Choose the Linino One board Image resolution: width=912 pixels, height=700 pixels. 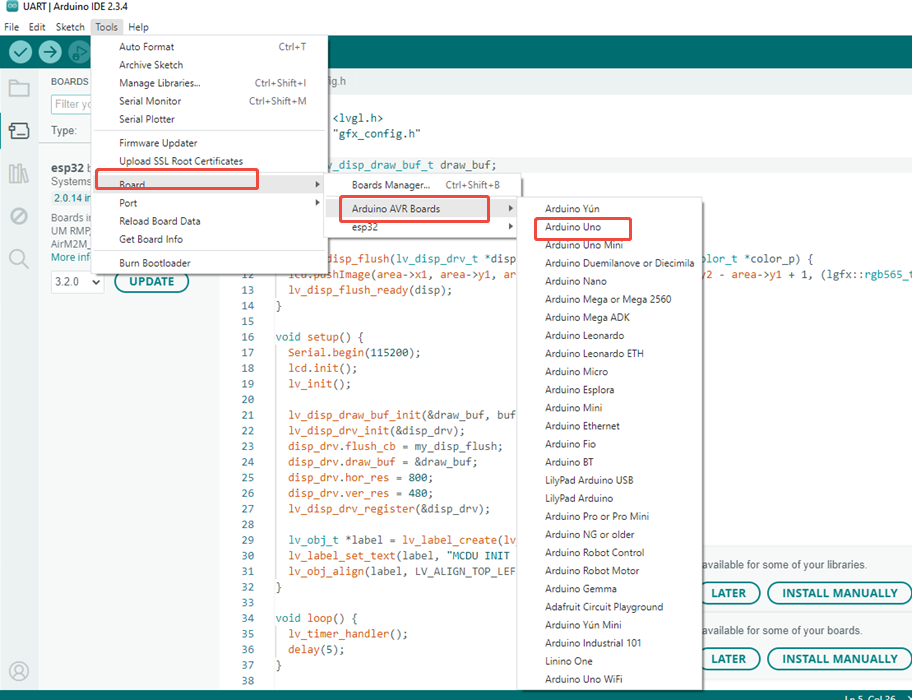click(x=610, y=661)
